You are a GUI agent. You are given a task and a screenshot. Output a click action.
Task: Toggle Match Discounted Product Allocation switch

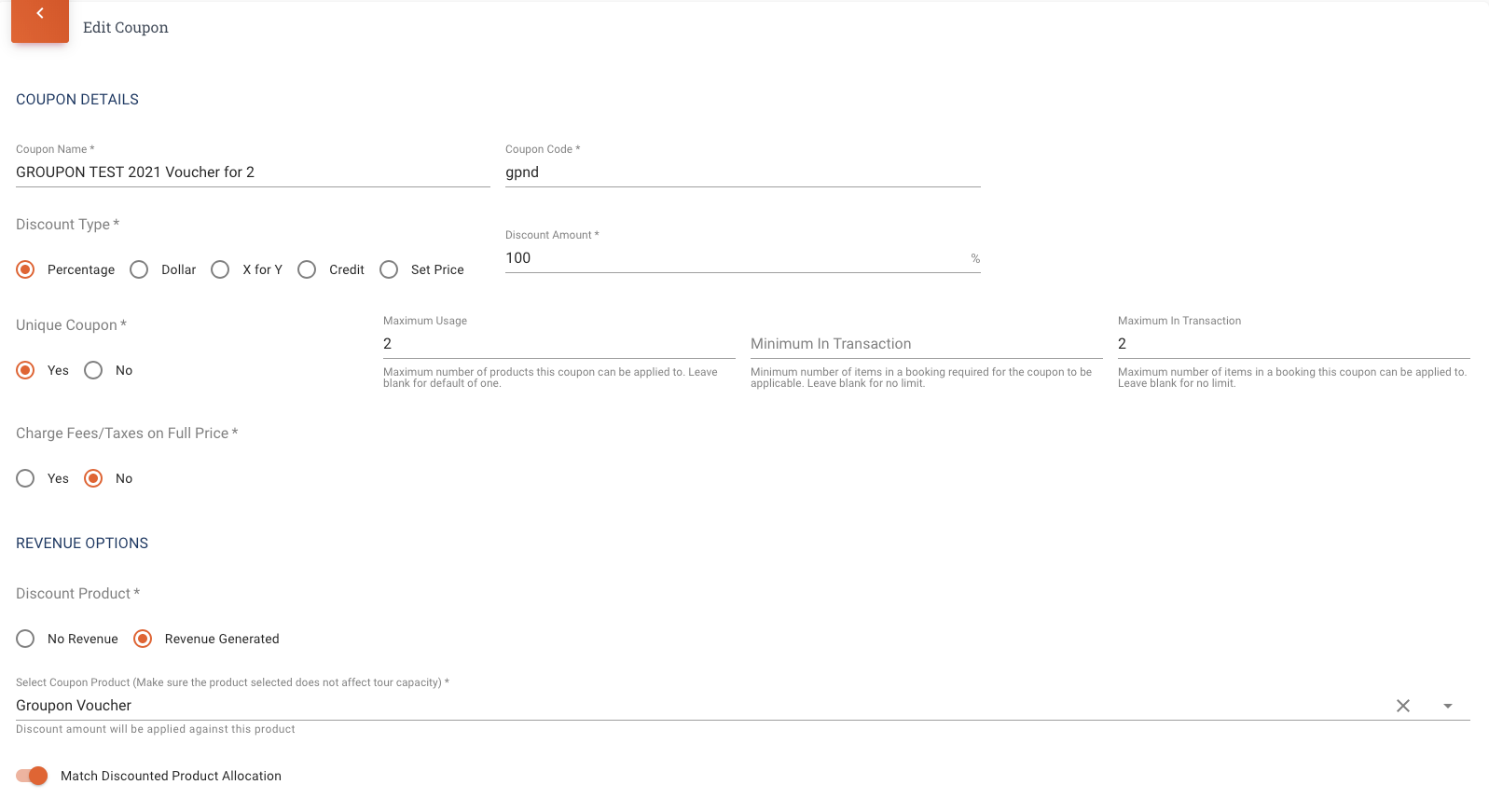pyautogui.click(x=32, y=776)
